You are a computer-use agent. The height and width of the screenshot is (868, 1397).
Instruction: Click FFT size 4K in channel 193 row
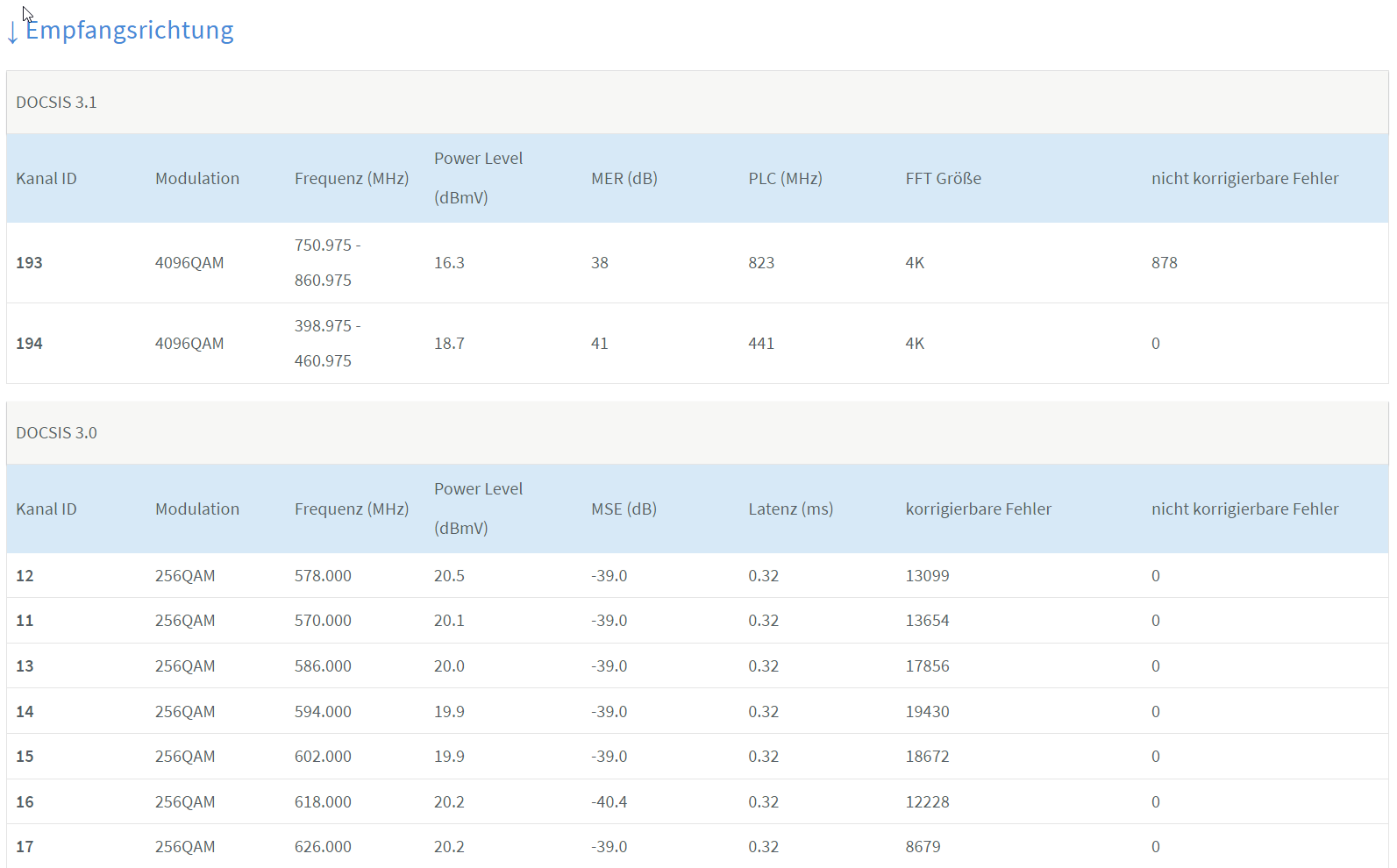(x=915, y=263)
